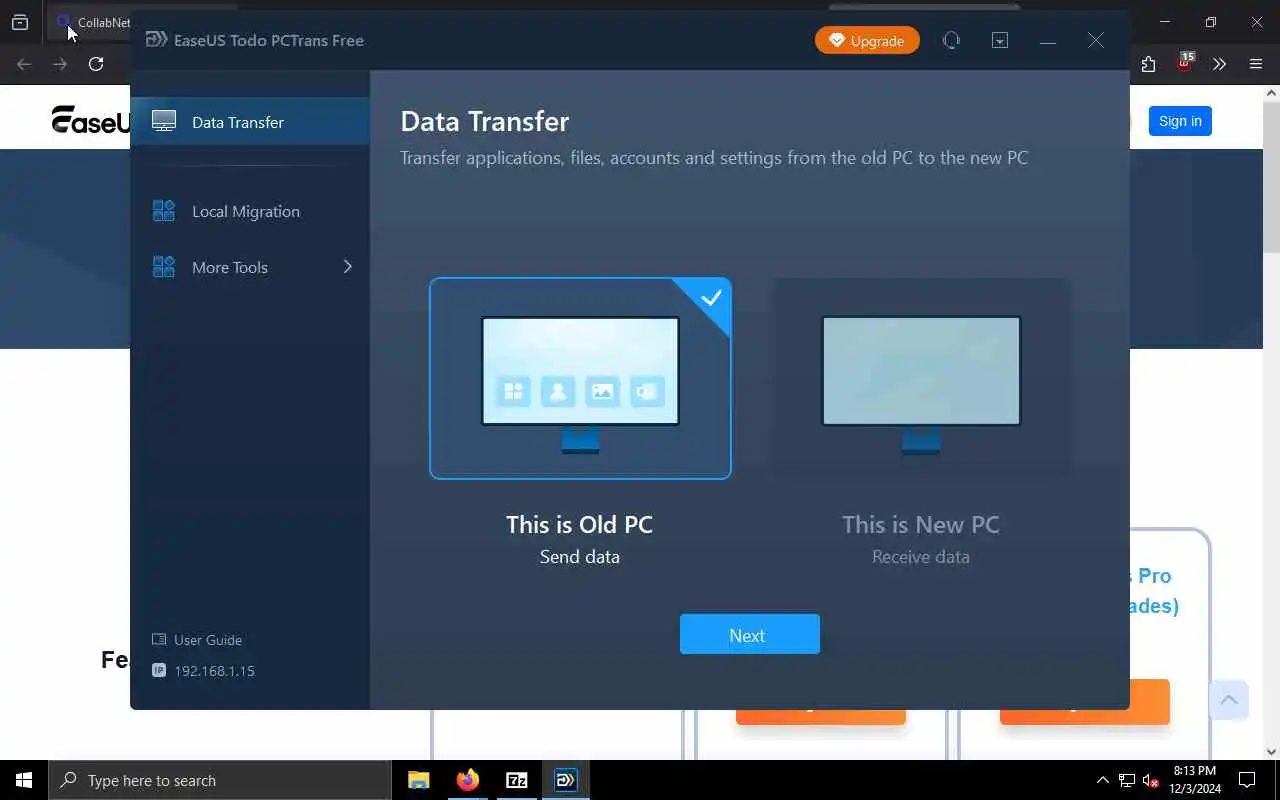Click Sign in on the browser page
1280x800 pixels.
[x=1180, y=121]
